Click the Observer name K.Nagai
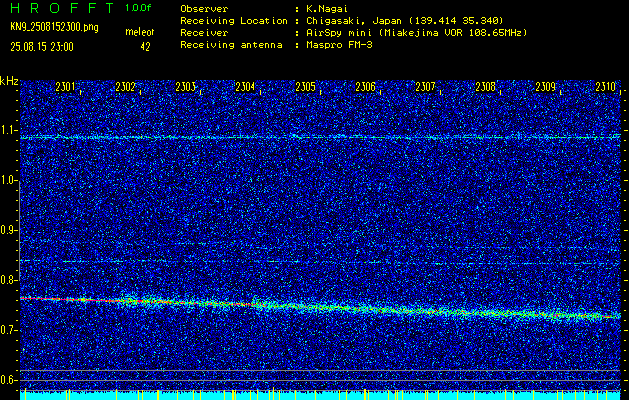Screen dimensions: 629x400 pyautogui.click(x=327, y=9)
